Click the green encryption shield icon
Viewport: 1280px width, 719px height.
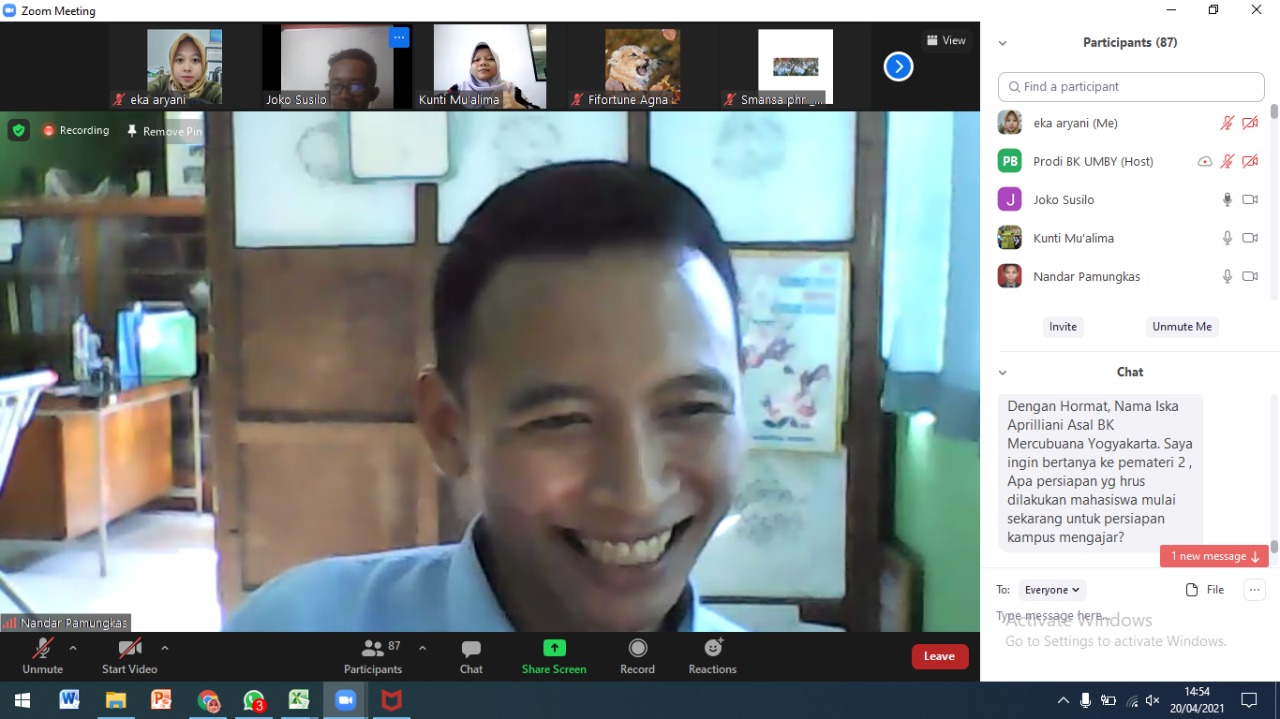18,130
